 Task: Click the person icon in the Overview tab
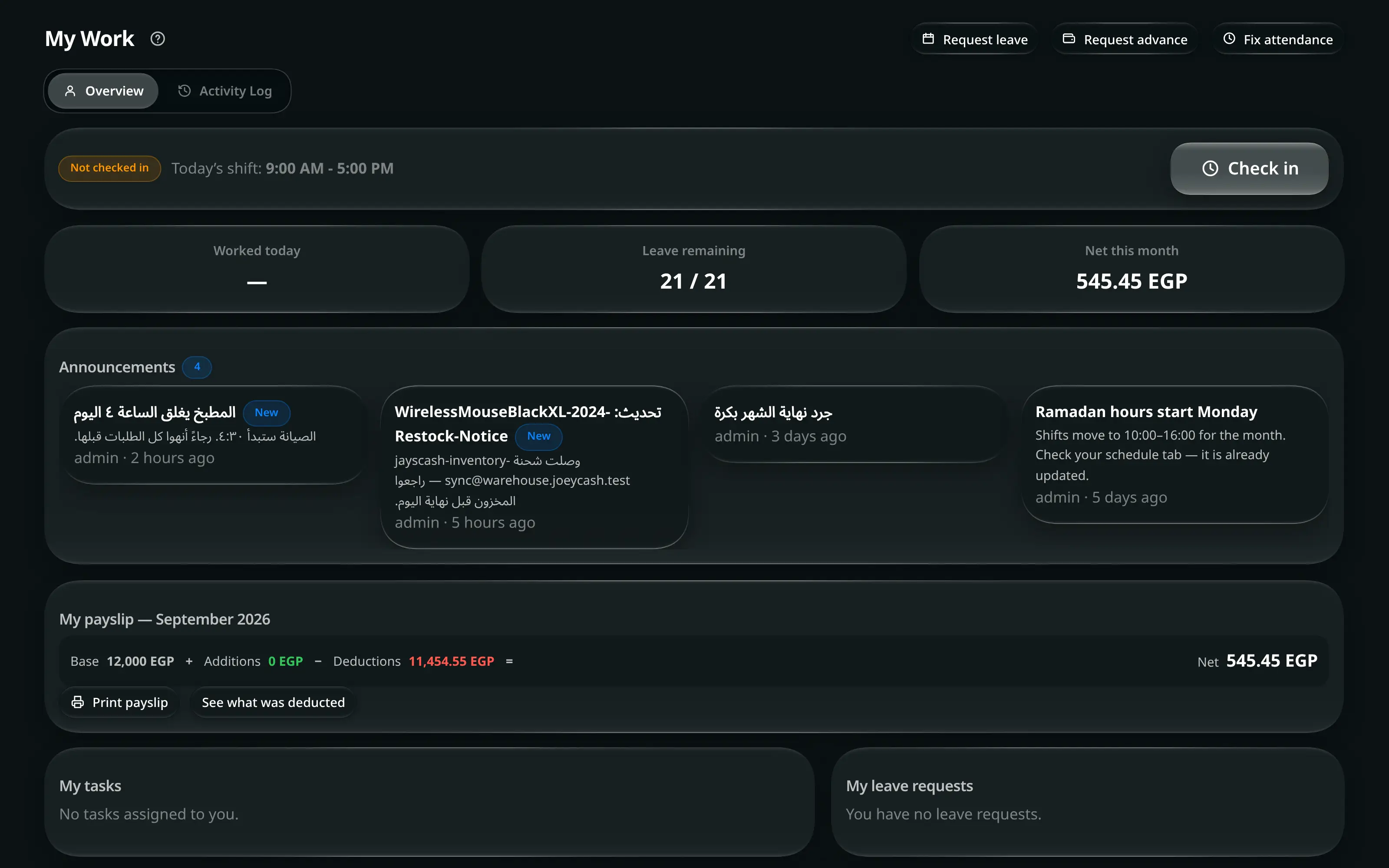click(70, 91)
